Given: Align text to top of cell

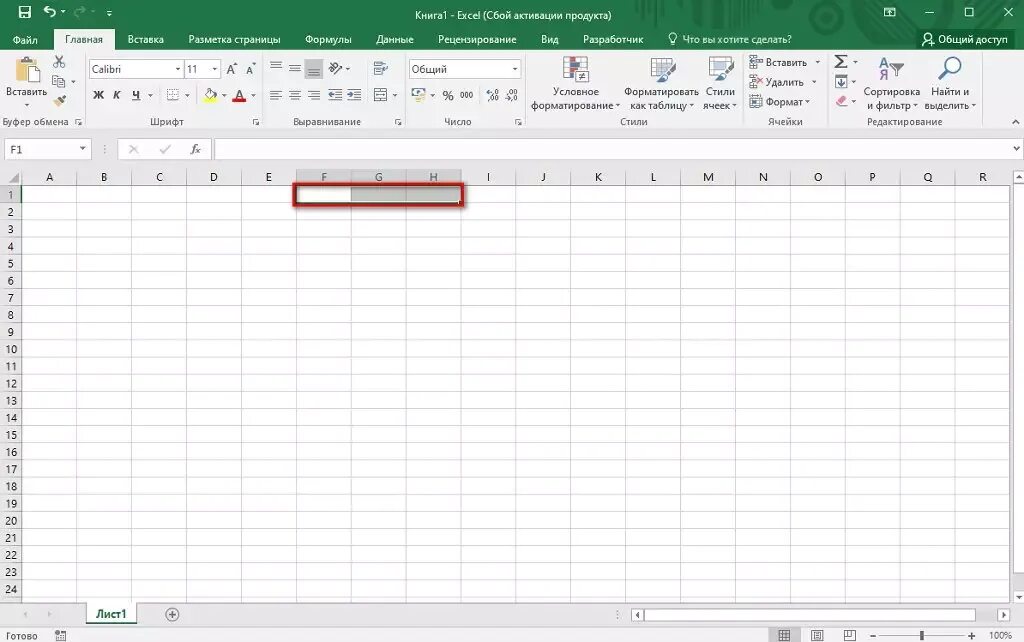Looking at the screenshot, I should (276, 68).
